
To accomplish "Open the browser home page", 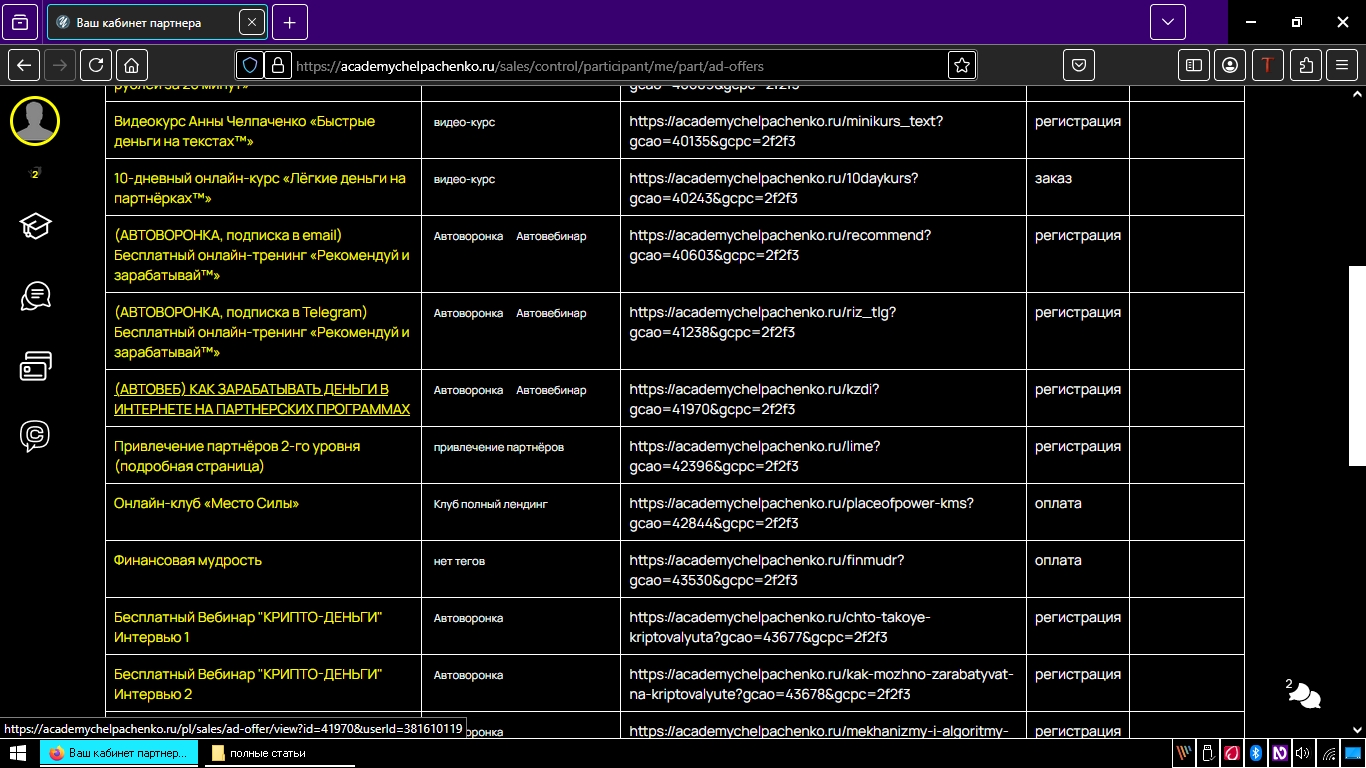I will coord(131,65).
